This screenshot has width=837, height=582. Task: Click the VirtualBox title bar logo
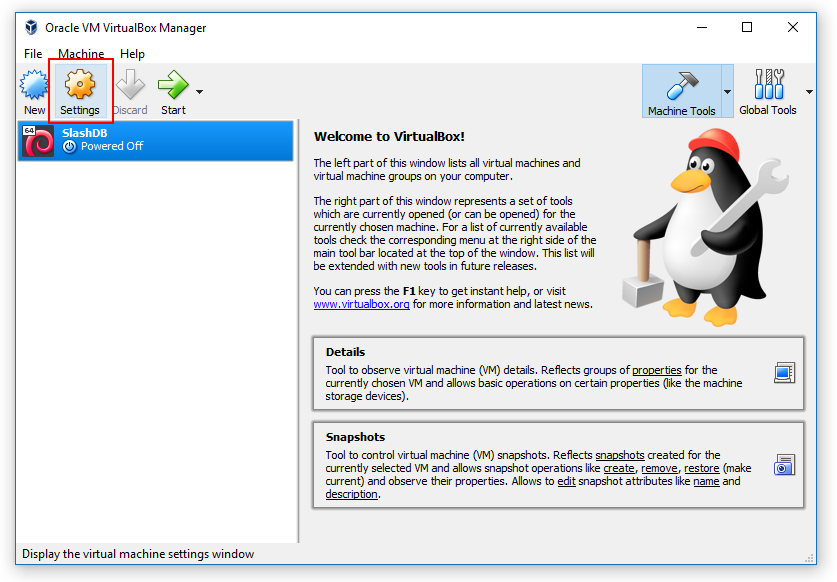coord(31,27)
